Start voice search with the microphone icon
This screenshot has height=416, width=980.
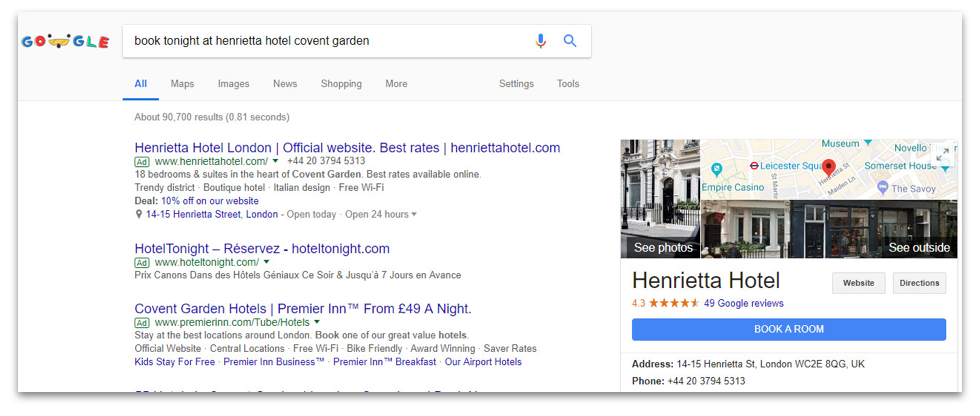(541, 41)
